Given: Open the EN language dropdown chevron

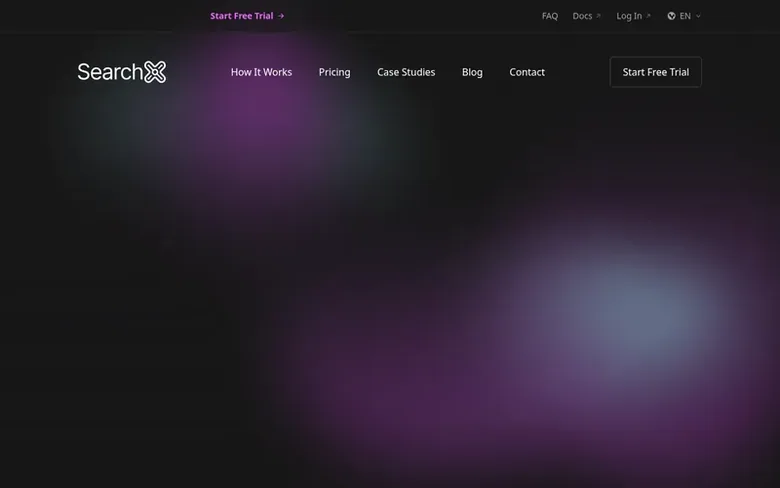Looking at the screenshot, I should click(x=698, y=16).
